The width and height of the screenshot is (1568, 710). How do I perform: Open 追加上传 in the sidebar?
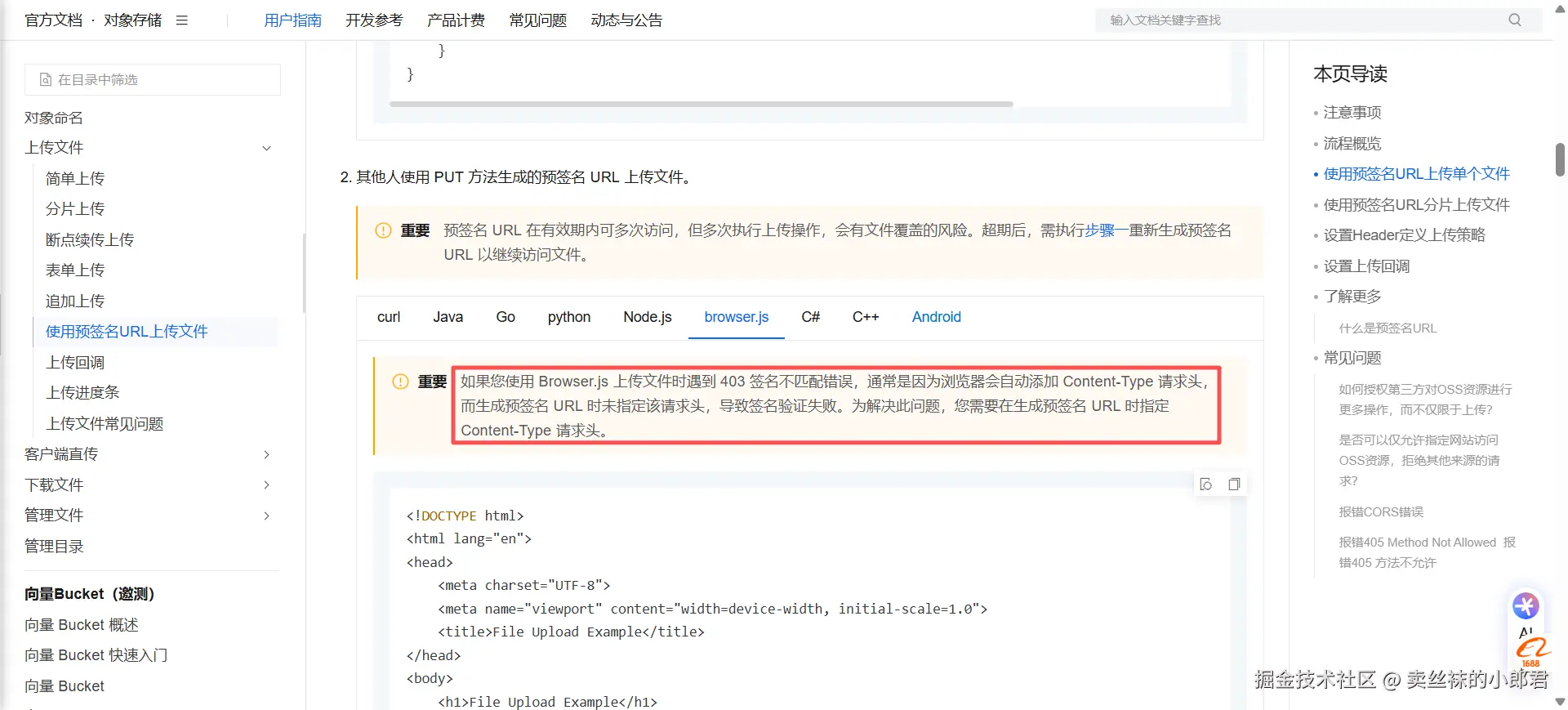[x=75, y=301]
